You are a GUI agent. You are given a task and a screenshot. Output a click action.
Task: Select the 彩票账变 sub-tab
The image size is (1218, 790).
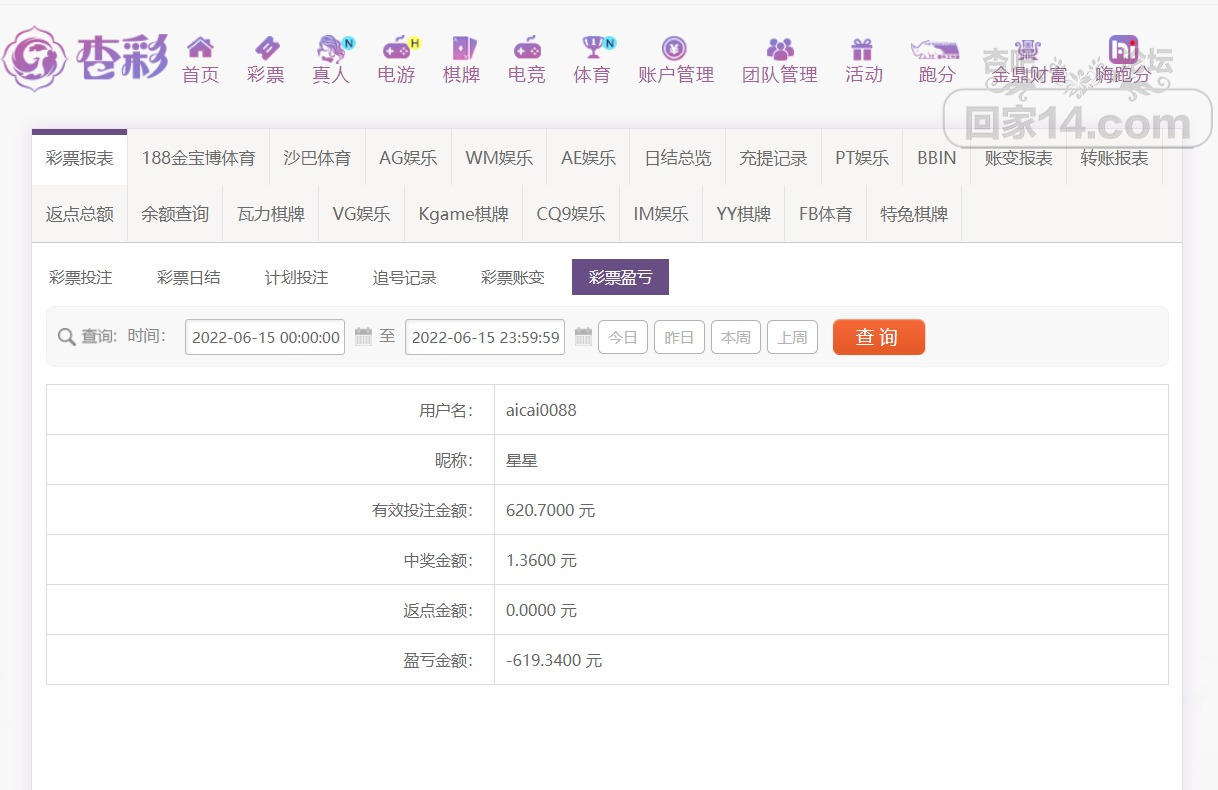[x=512, y=278]
